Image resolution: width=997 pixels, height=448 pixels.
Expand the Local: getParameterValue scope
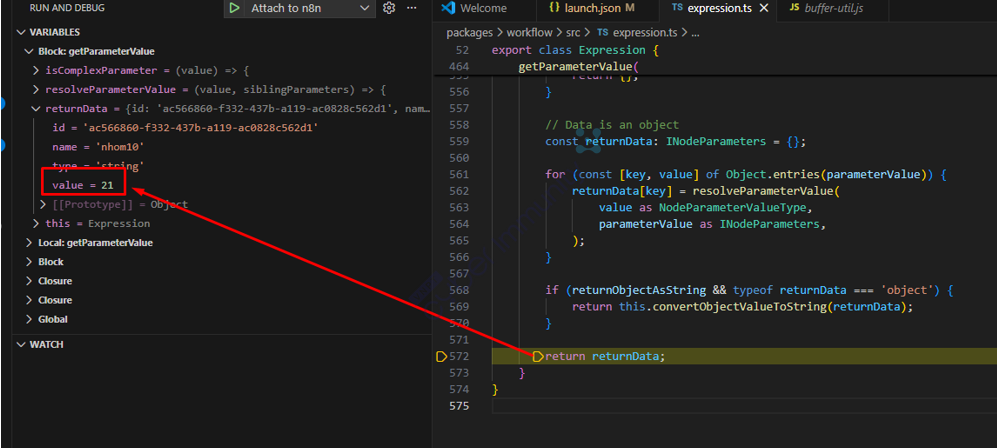click(x=29, y=243)
